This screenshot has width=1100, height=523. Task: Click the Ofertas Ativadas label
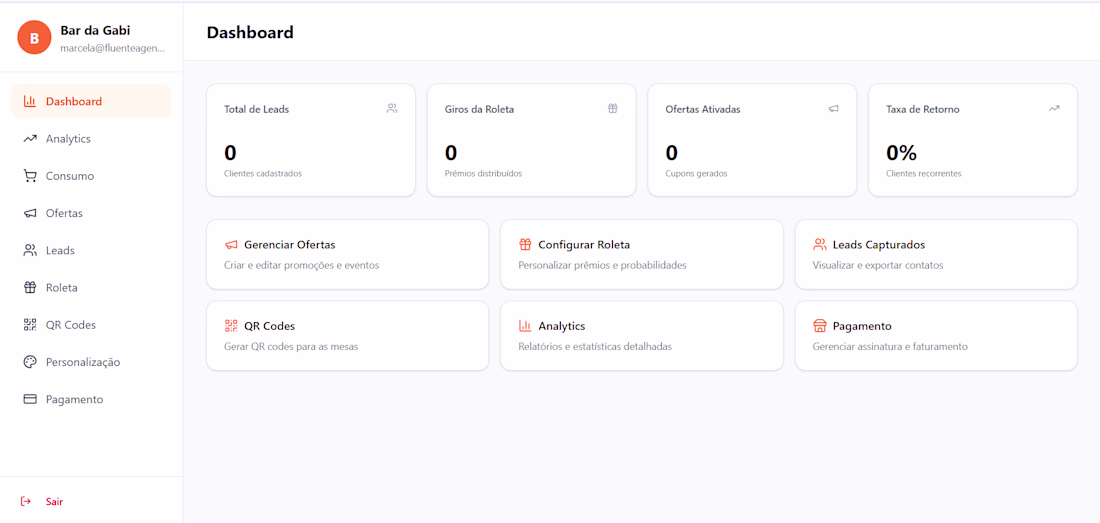[x=703, y=109]
